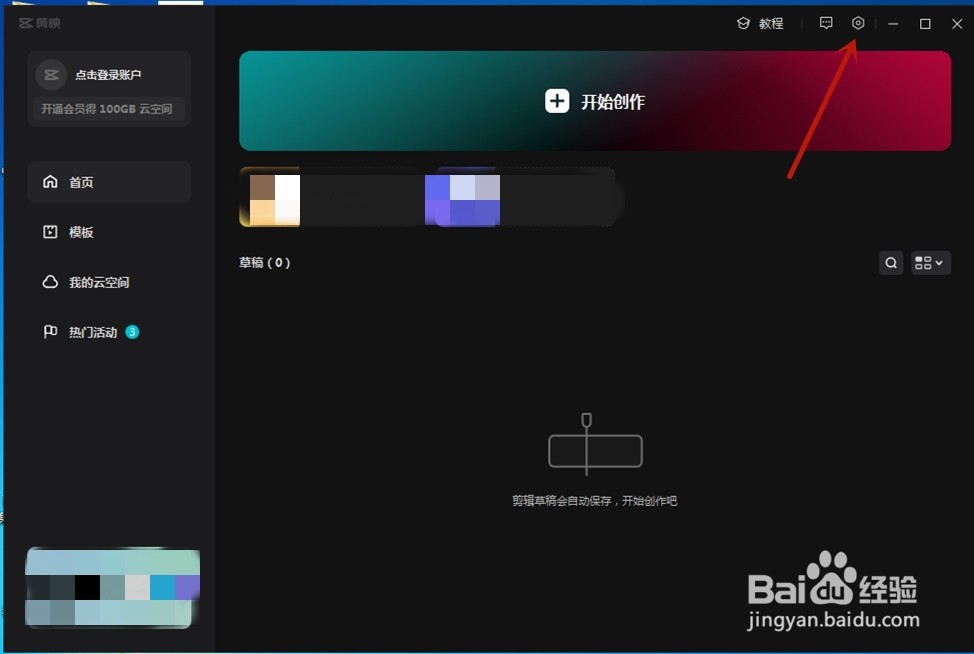
Task: Click the plus icon in 开始创作
Action: 557,101
